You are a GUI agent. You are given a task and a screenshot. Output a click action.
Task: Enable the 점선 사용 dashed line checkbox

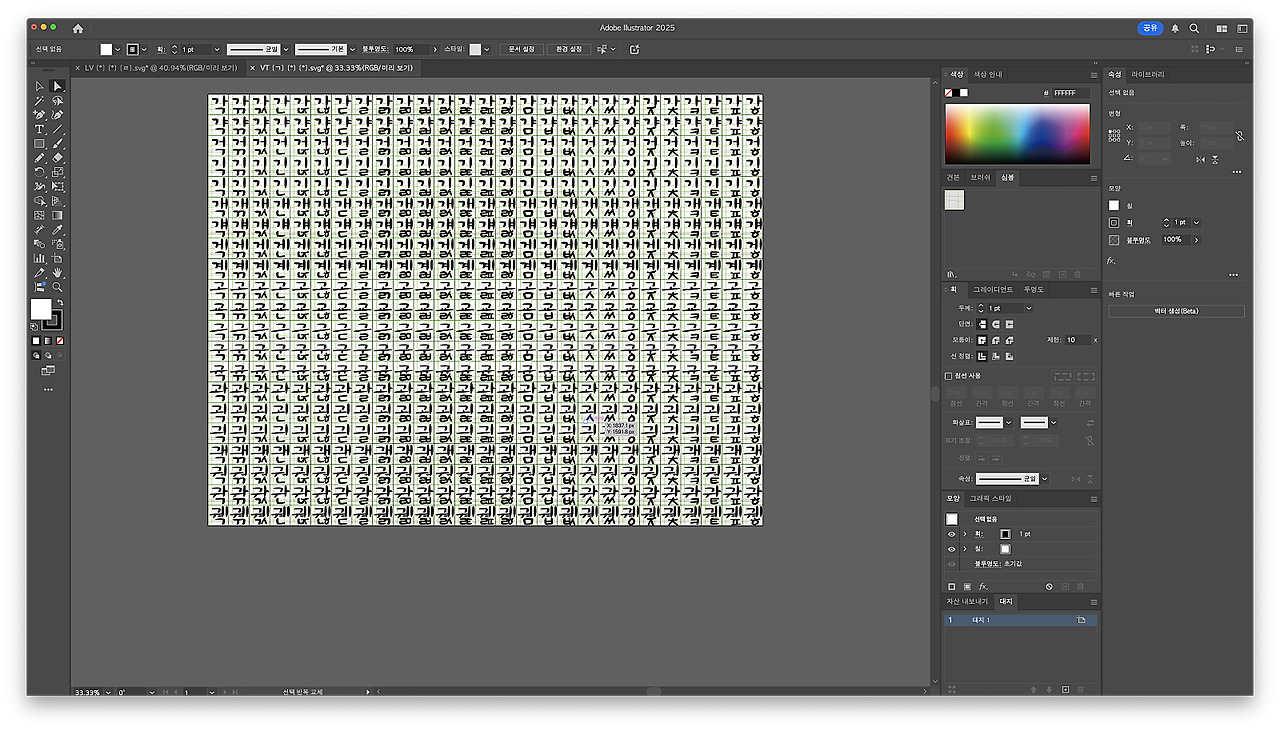click(949, 376)
